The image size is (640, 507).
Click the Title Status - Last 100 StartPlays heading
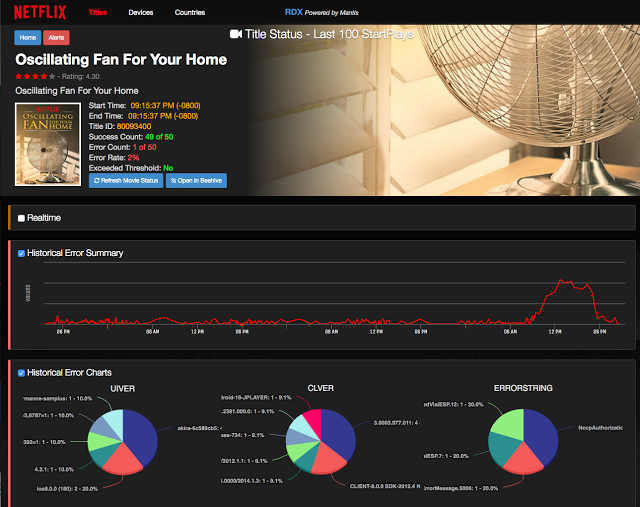tap(329, 34)
